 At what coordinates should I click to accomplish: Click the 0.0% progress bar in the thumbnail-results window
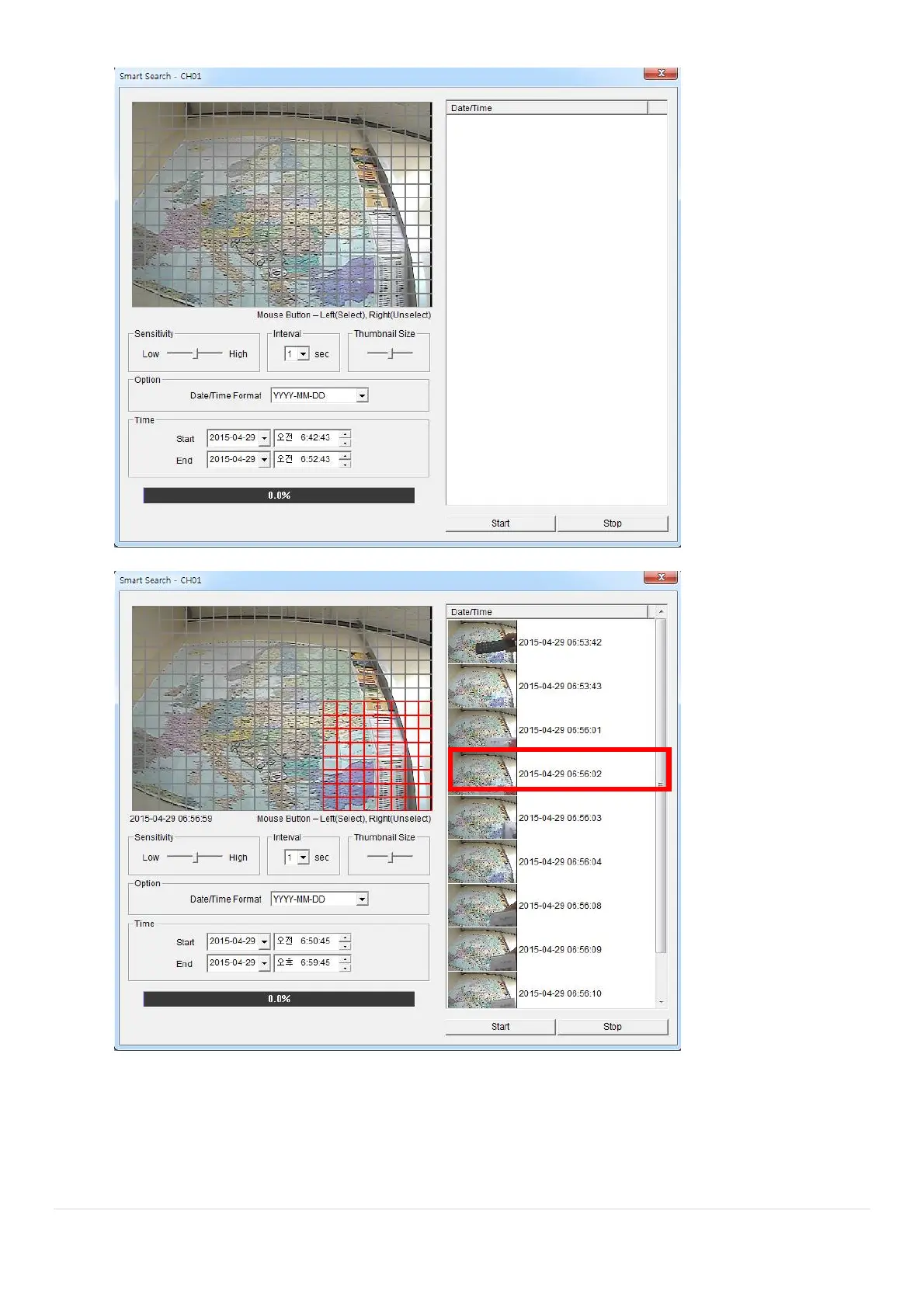coord(279,999)
